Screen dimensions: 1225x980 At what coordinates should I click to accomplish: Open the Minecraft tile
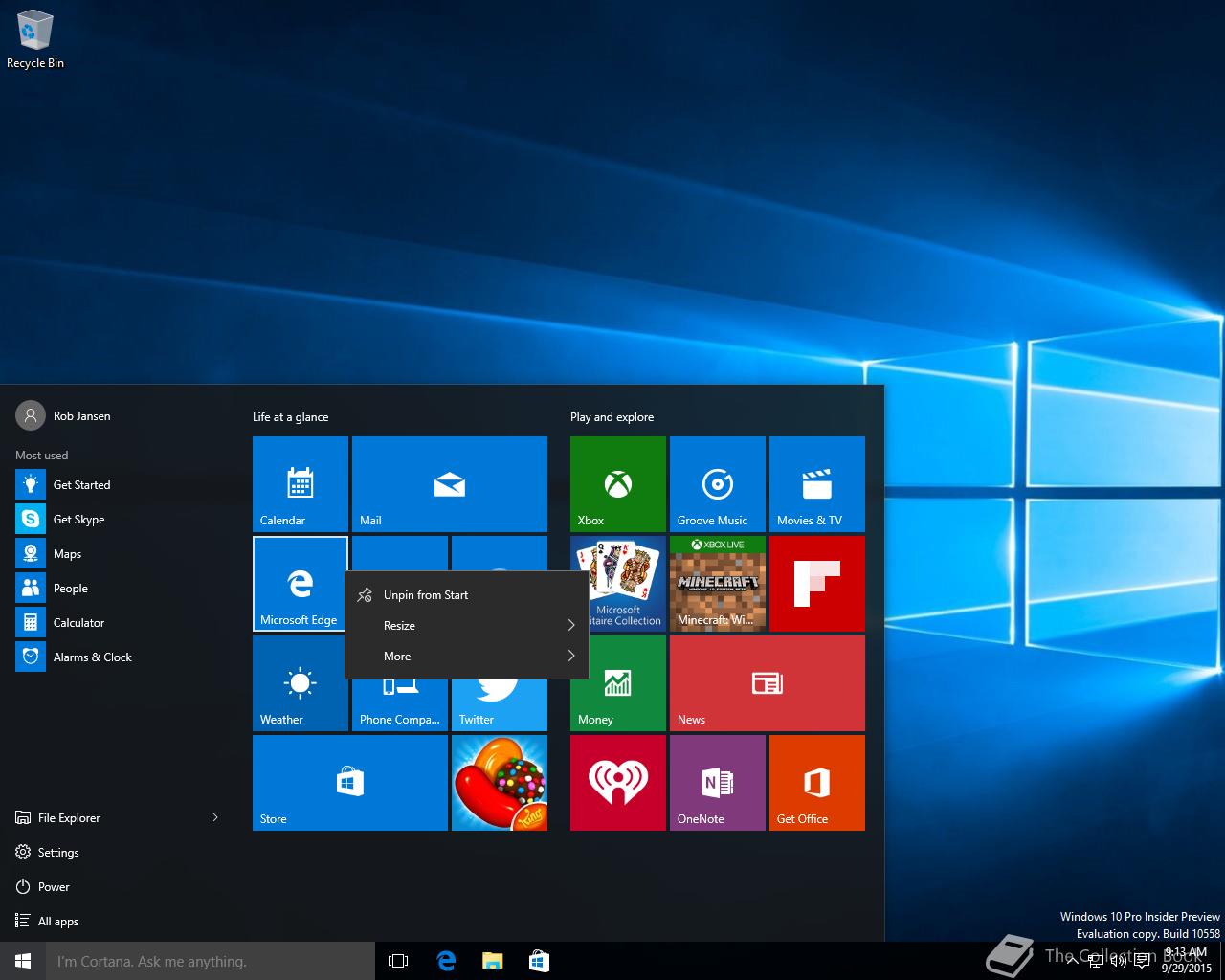(x=718, y=584)
